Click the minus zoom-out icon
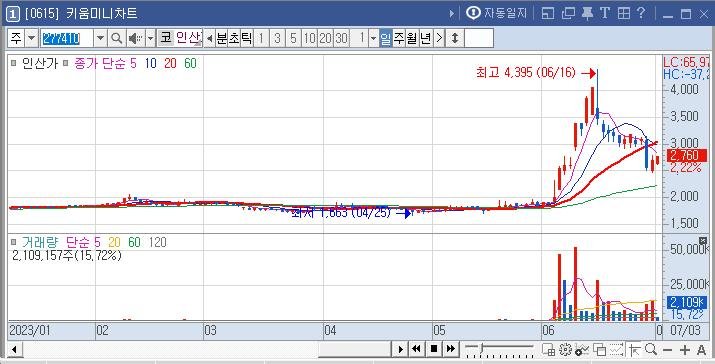715x364 pixels. [x=668, y=350]
